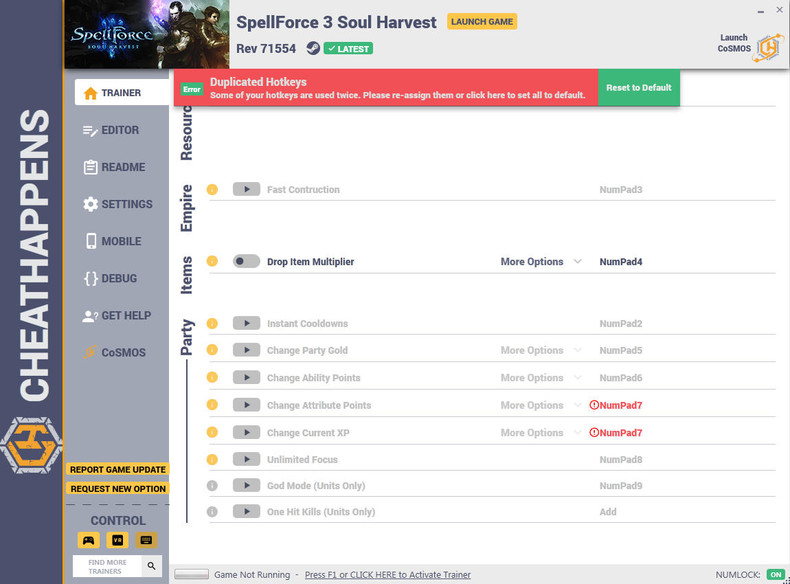Click the LATEST version badge
Viewport: 790px width, 584px height.
point(348,48)
